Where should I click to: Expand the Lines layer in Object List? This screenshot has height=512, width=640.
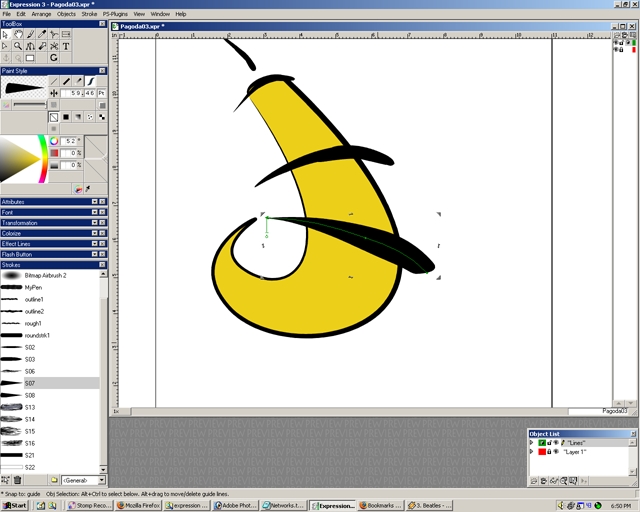[531, 443]
